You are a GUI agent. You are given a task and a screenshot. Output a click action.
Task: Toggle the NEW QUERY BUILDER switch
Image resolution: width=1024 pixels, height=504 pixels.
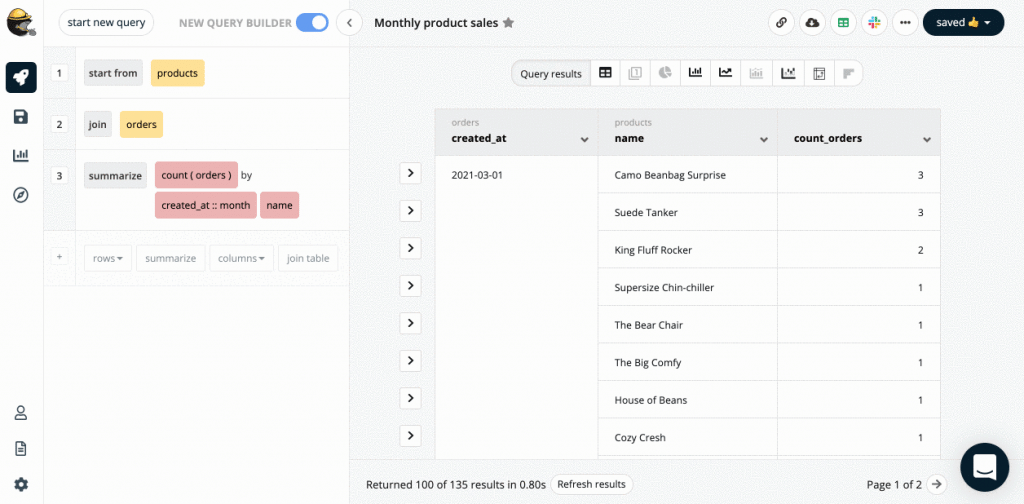click(312, 23)
